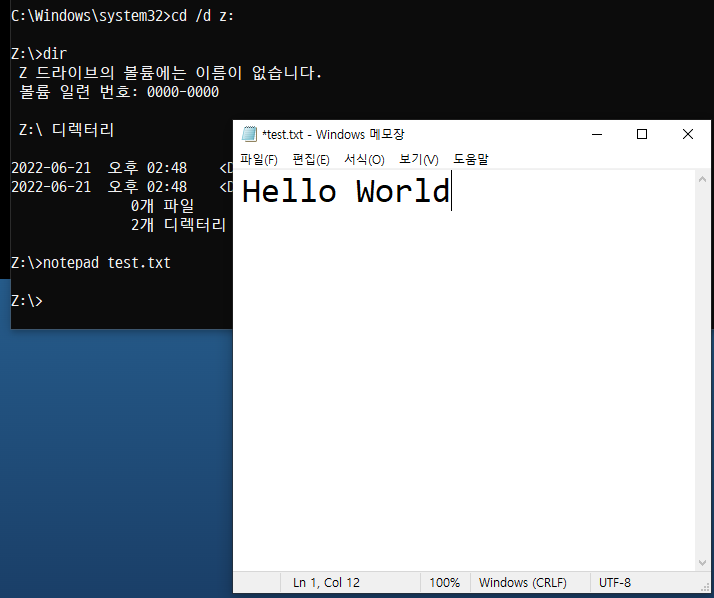Screen dimensions: 714x598
Task: Click the UTF-8 encoding status entry
Action: click(615, 583)
